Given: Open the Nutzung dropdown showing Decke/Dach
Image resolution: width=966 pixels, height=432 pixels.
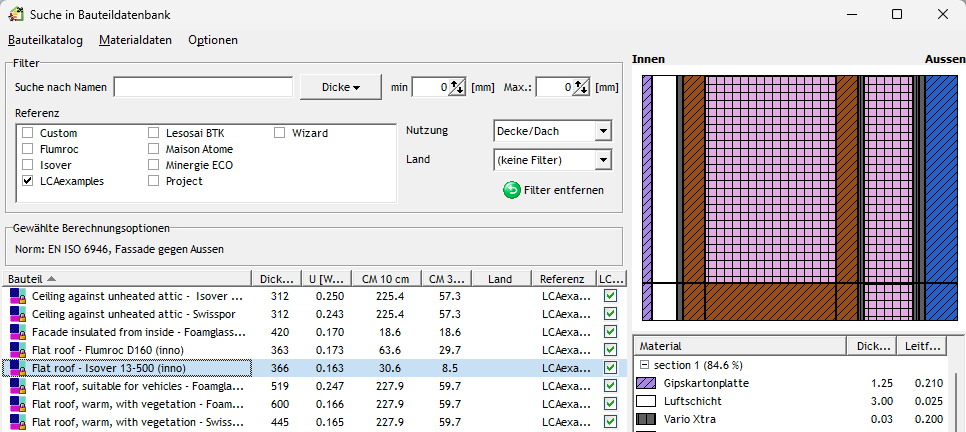Looking at the screenshot, I should click(x=602, y=131).
